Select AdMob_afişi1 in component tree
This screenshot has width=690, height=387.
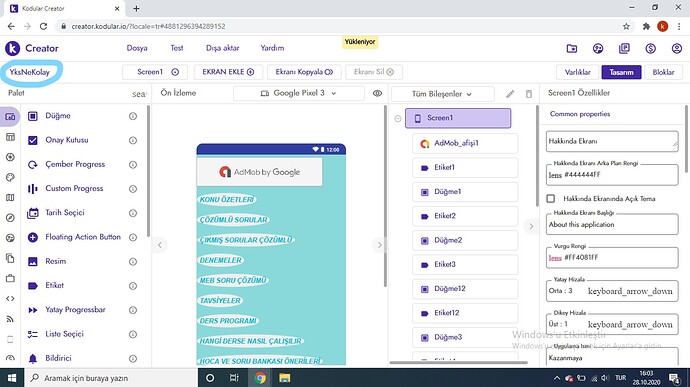(465, 143)
